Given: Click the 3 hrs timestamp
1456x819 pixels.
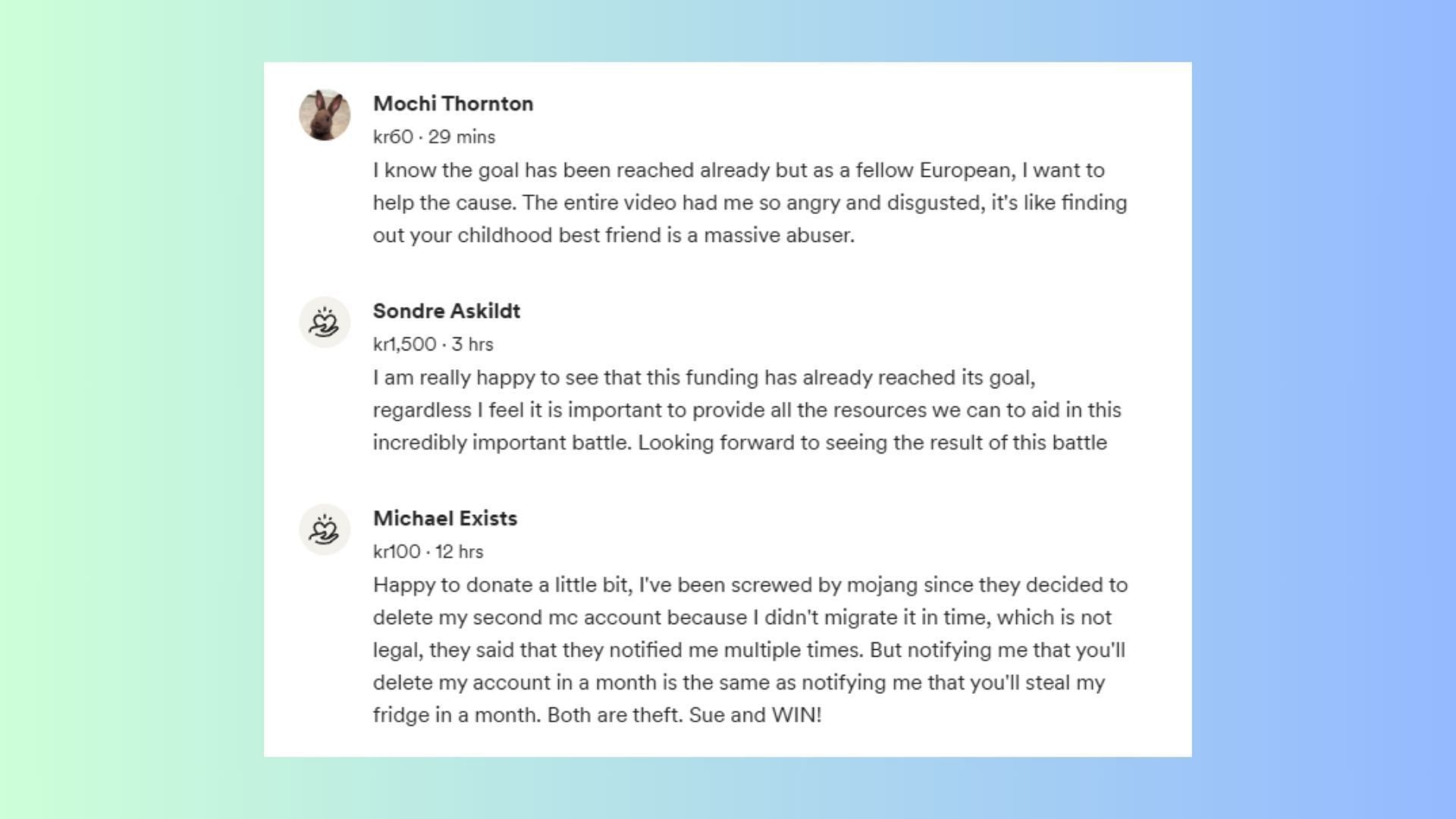Looking at the screenshot, I should [x=472, y=344].
